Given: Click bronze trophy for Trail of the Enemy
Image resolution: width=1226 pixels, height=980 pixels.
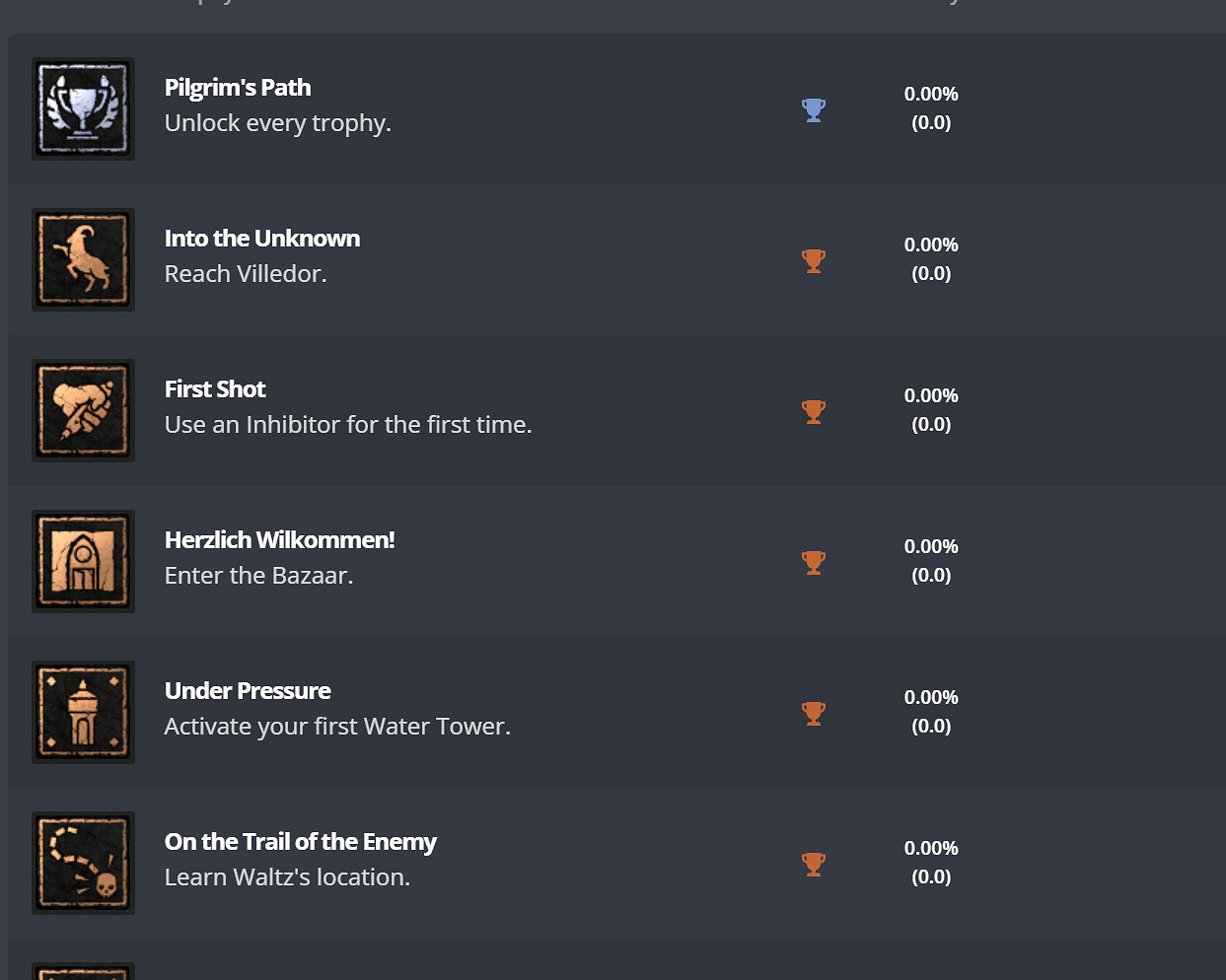Looking at the screenshot, I should [x=814, y=864].
